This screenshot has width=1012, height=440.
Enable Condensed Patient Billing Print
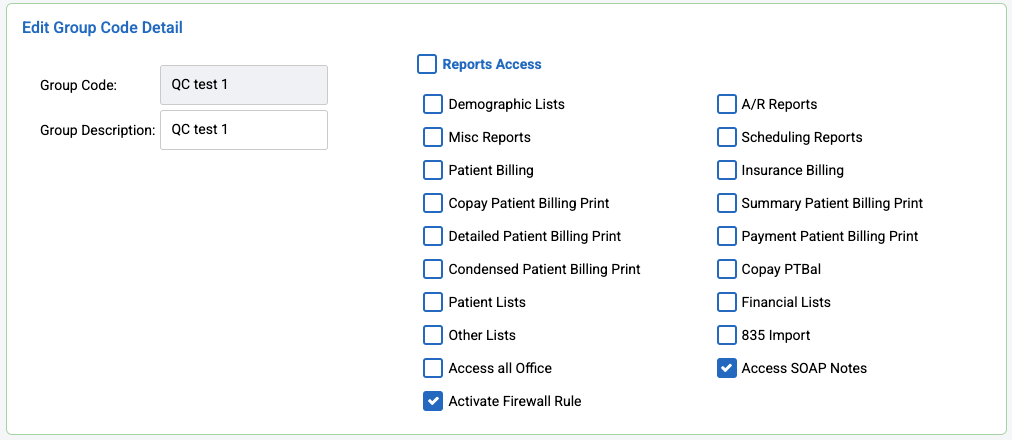click(433, 269)
